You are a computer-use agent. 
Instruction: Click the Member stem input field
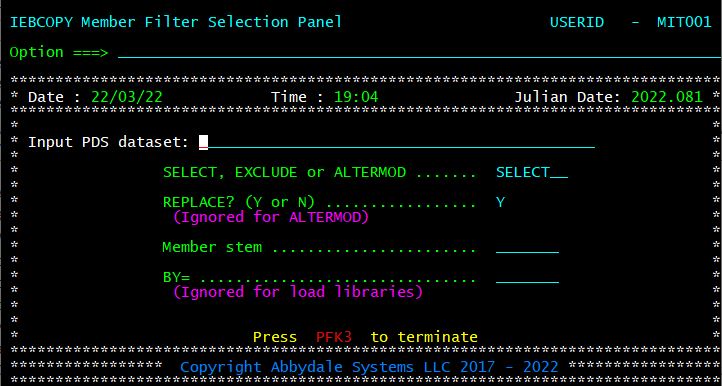[x=527, y=247]
